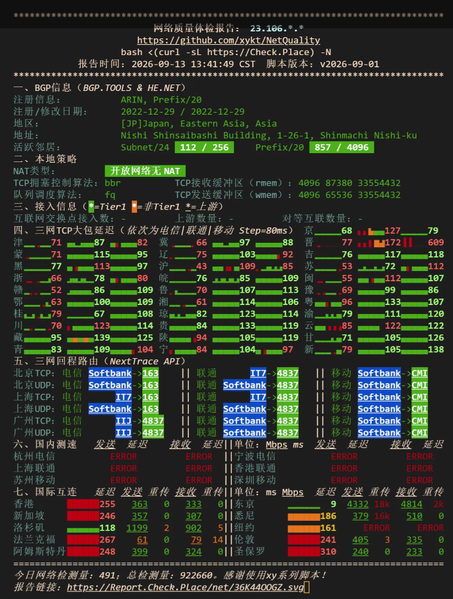Click IT7 in 上海TCP 电信 route

(x=123, y=397)
